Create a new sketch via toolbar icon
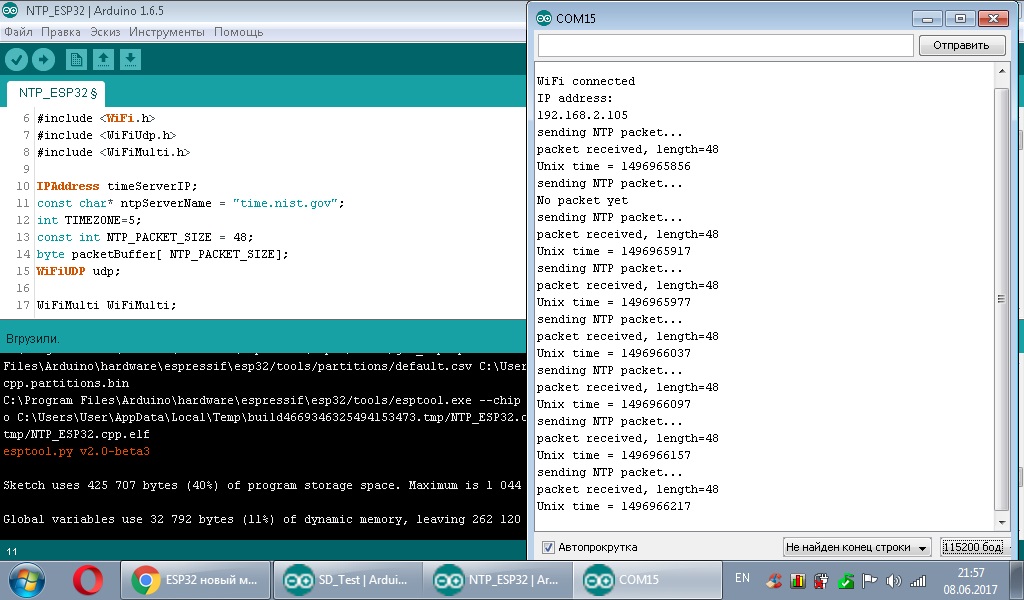Viewport: 1024px width, 600px height. tap(75, 59)
